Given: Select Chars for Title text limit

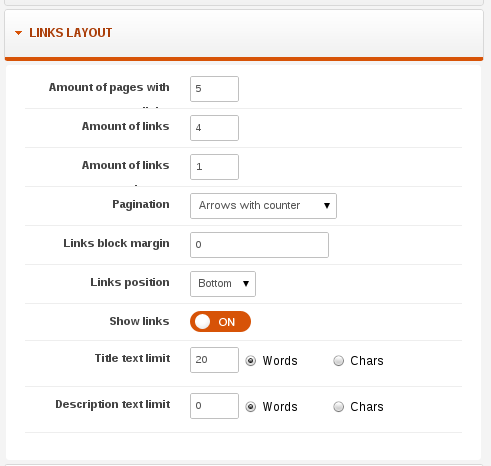Looking at the screenshot, I should [x=338, y=361].
